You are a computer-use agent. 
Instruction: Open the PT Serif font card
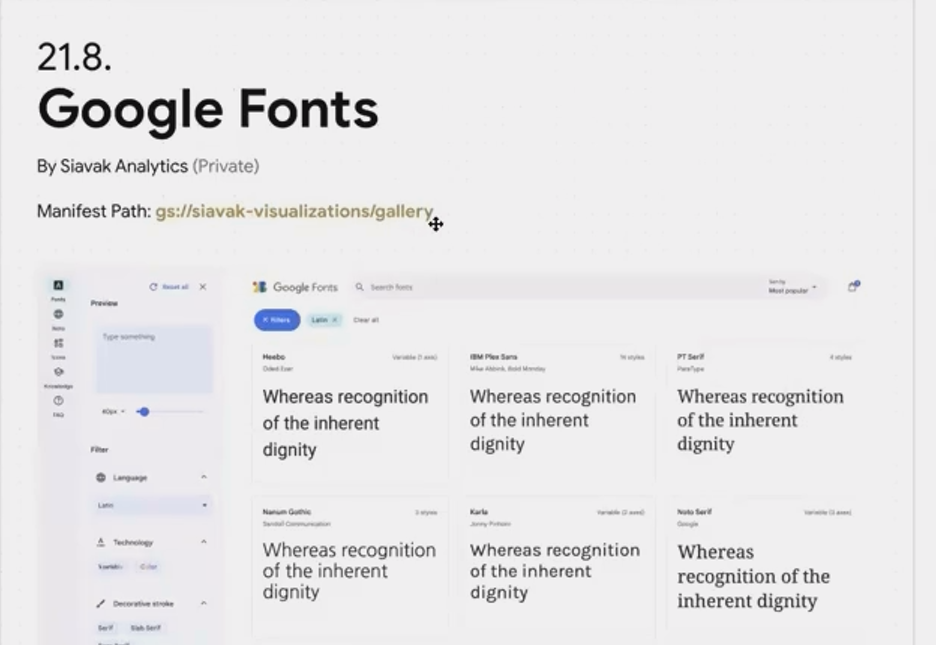click(764, 413)
